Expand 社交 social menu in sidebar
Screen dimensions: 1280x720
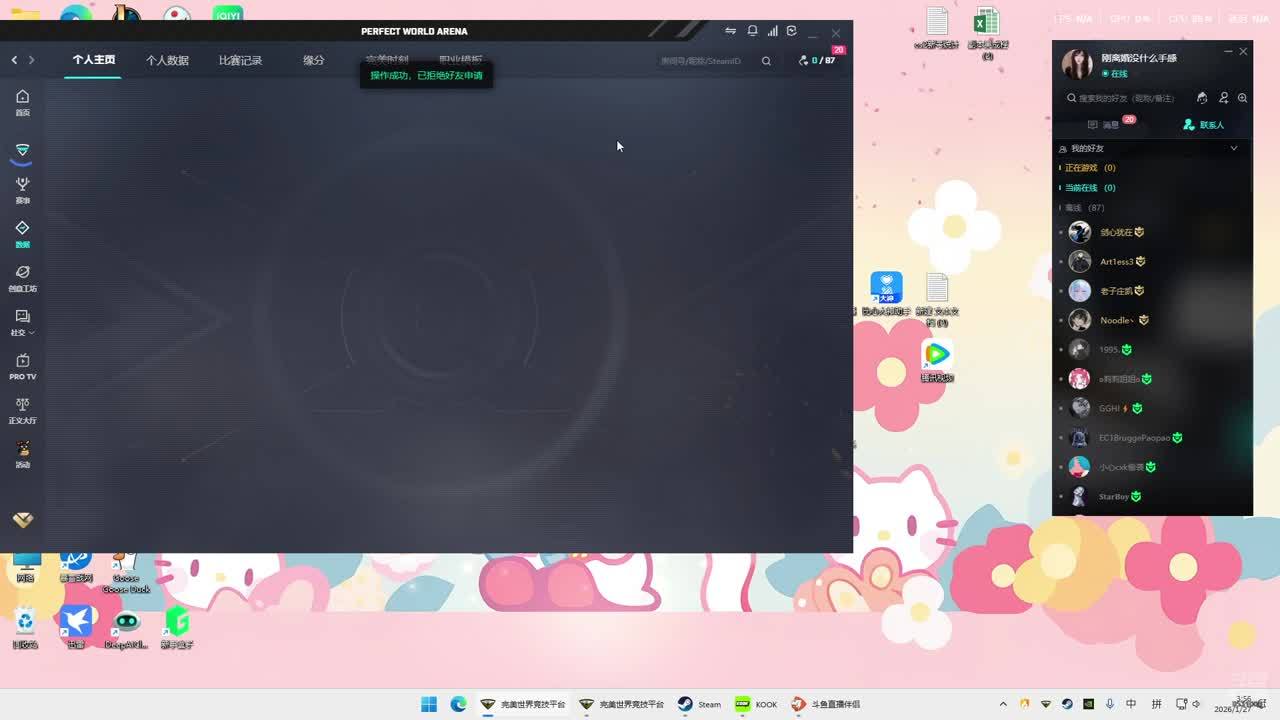(22, 322)
